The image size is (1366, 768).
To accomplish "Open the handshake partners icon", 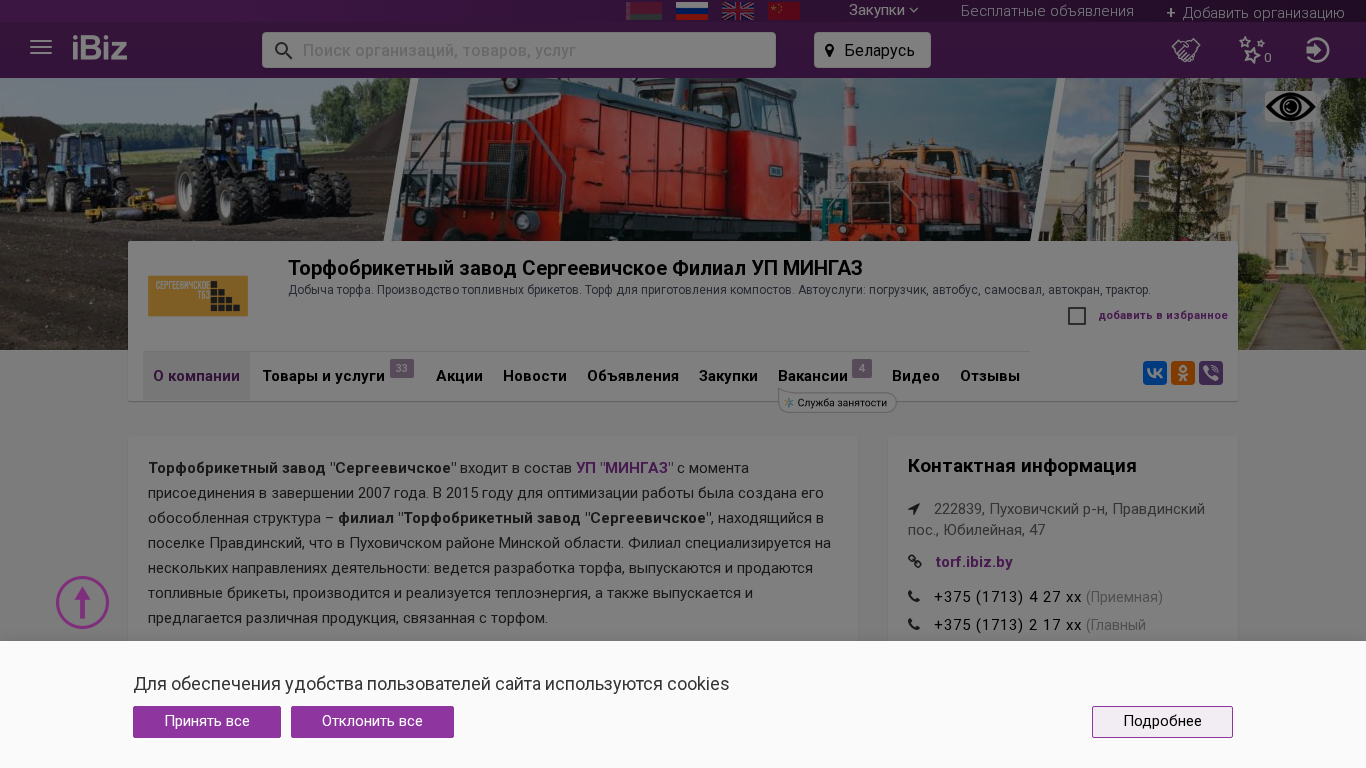I will tap(1186, 50).
